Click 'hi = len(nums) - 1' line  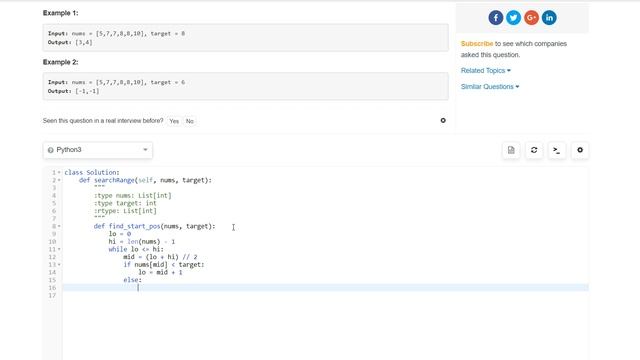click(142, 242)
